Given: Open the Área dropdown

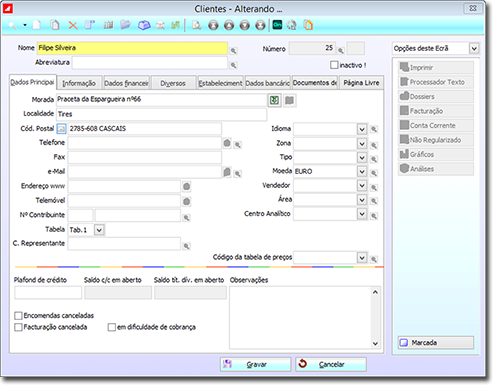Looking at the screenshot, I should pos(362,200).
